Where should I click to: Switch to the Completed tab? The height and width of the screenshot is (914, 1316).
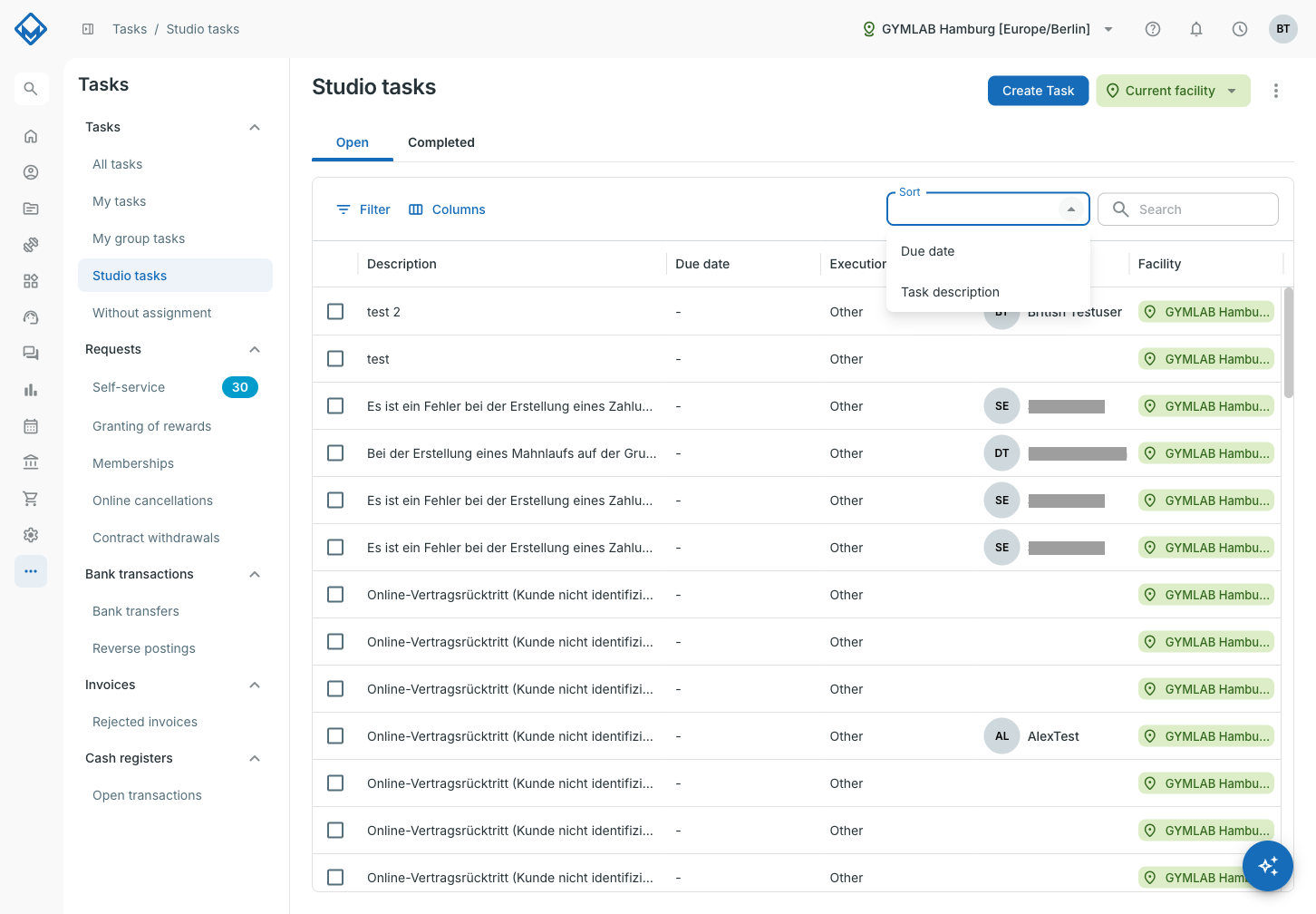pyautogui.click(x=441, y=142)
